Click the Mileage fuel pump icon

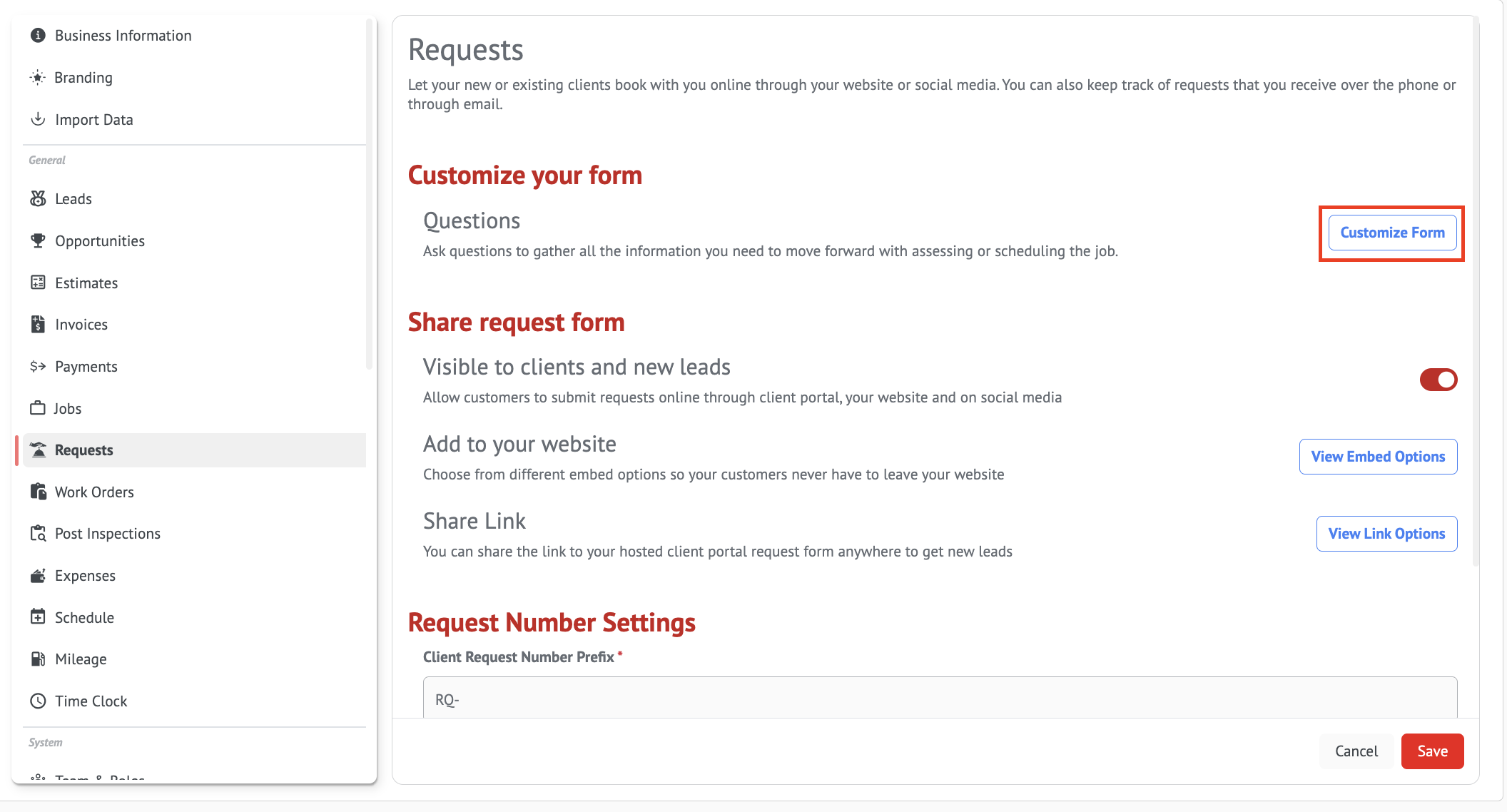click(38, 659)
